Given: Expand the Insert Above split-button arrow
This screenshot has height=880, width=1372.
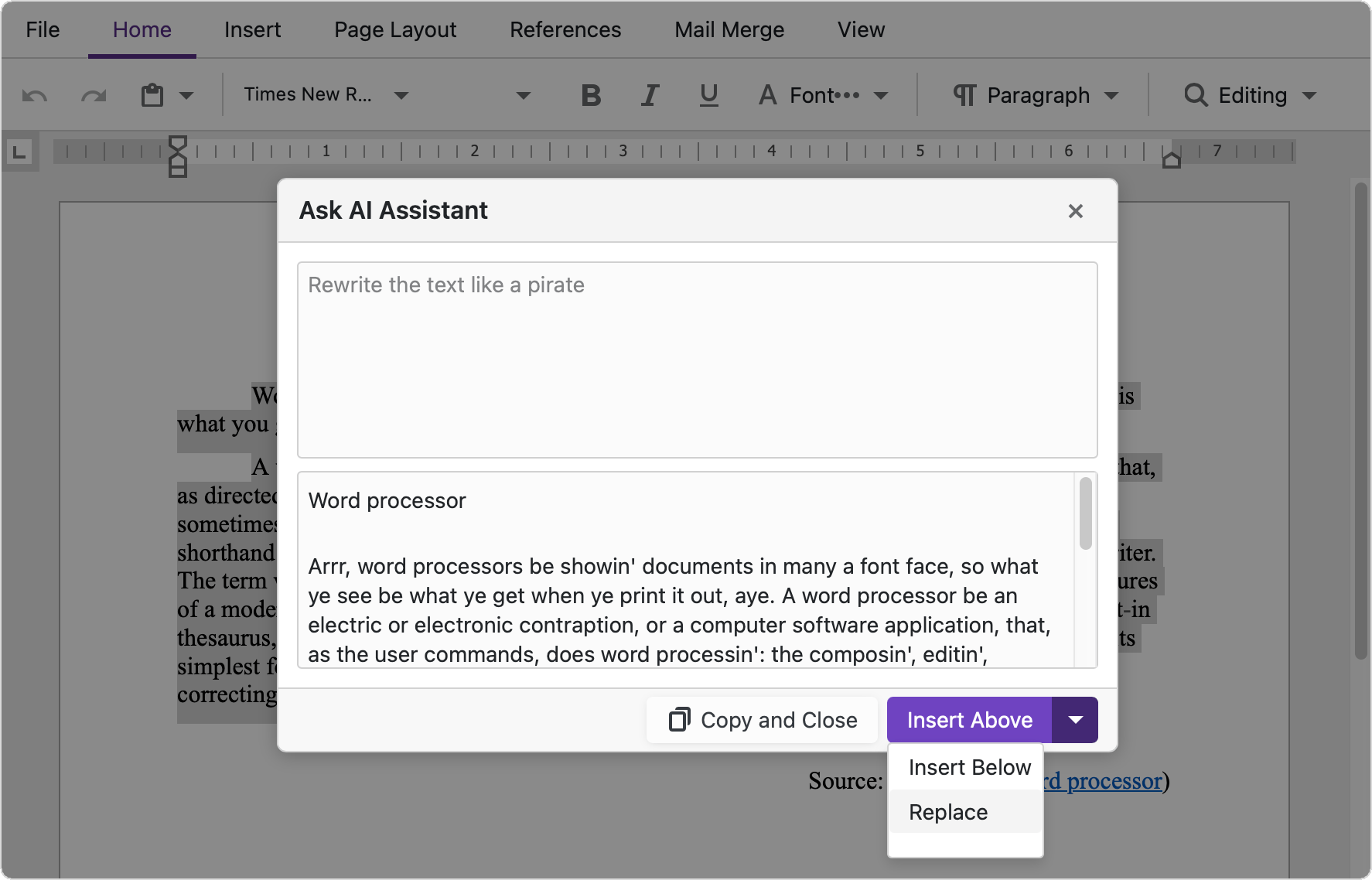Looking at the screenshot, I should 1075,719.
